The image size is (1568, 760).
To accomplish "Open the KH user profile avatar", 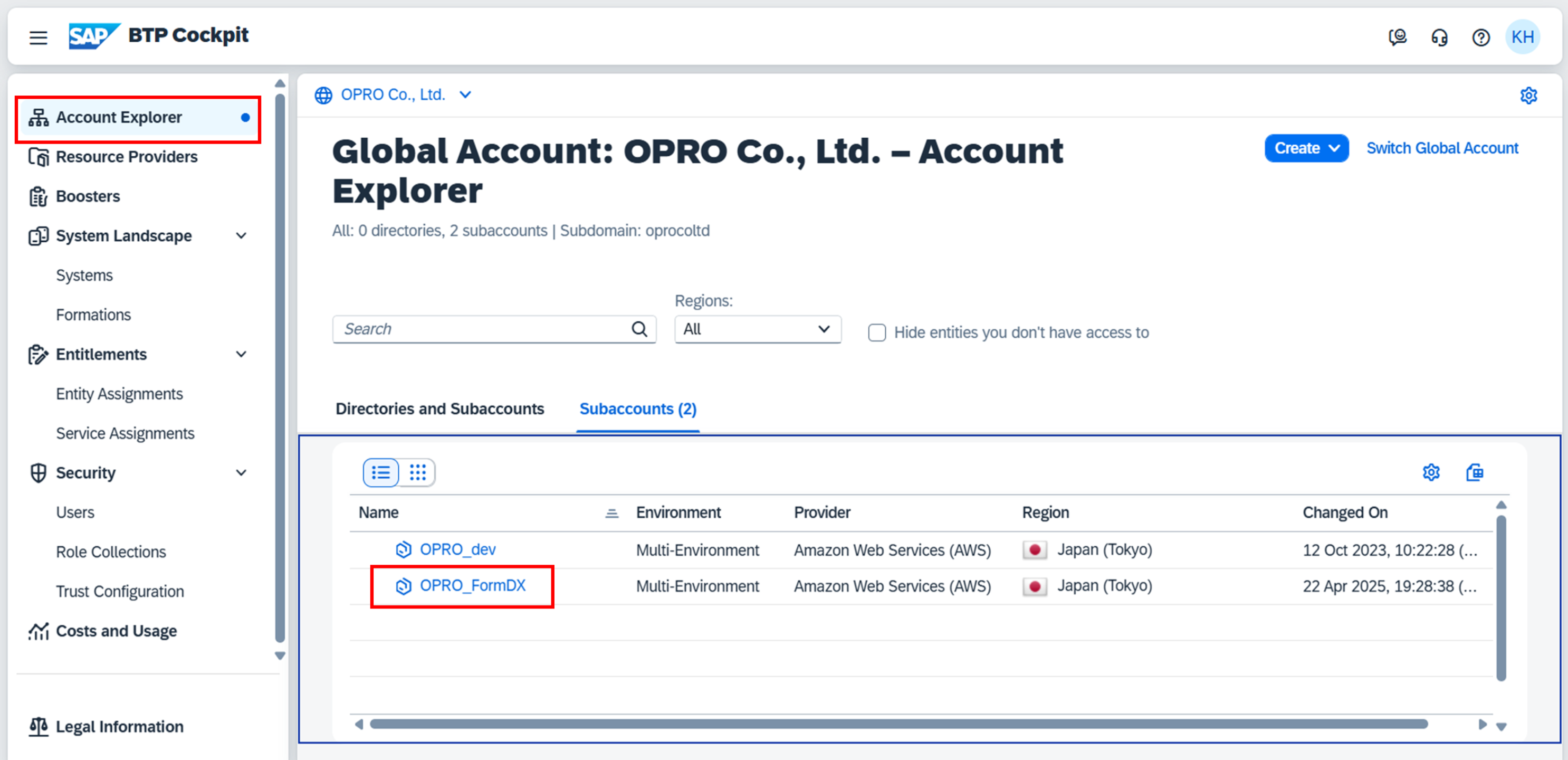I will 1522,37.
